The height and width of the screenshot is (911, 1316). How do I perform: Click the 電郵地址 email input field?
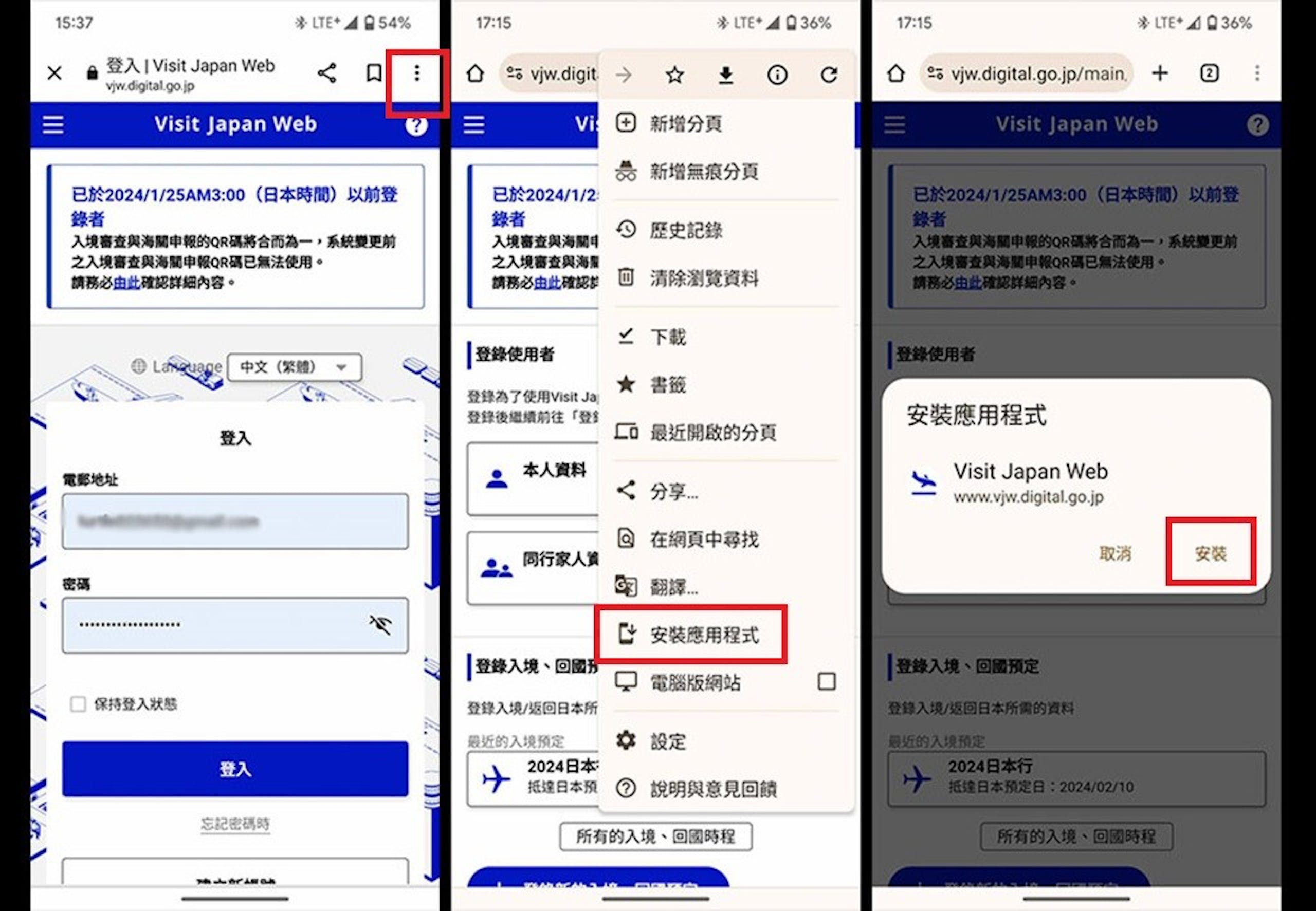tap(235, 521)
